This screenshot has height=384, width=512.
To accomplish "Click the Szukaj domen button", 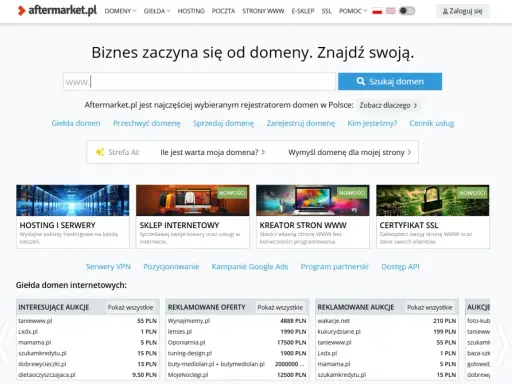I will [390, 81].
